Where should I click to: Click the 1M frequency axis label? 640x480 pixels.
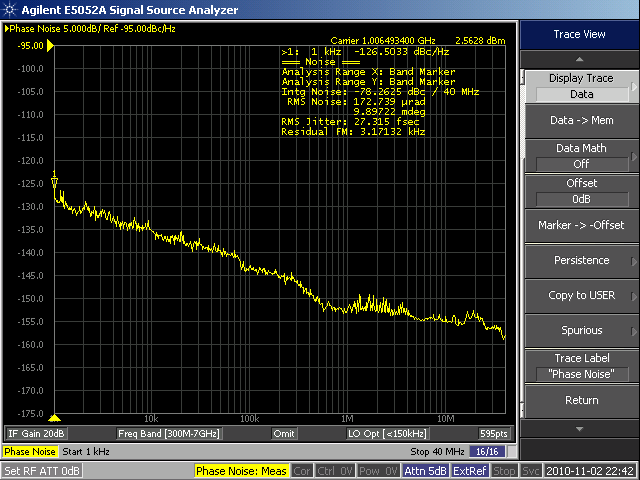(347, 419)
